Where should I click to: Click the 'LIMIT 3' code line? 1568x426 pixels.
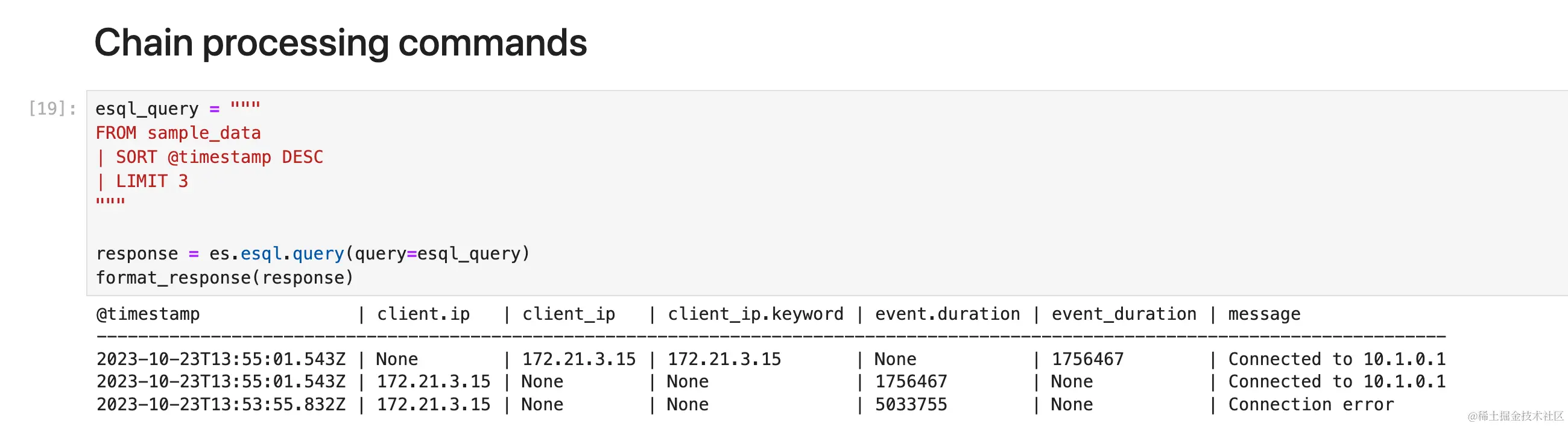tap(142, 181)
